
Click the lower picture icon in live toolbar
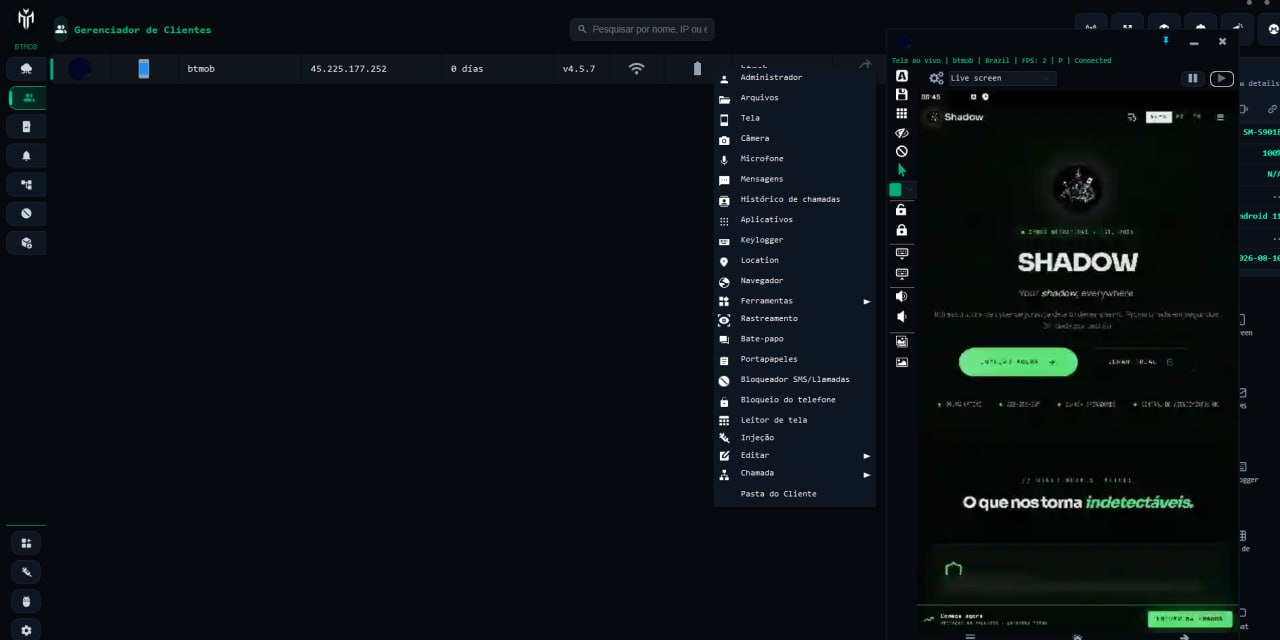tap(901, 362)
